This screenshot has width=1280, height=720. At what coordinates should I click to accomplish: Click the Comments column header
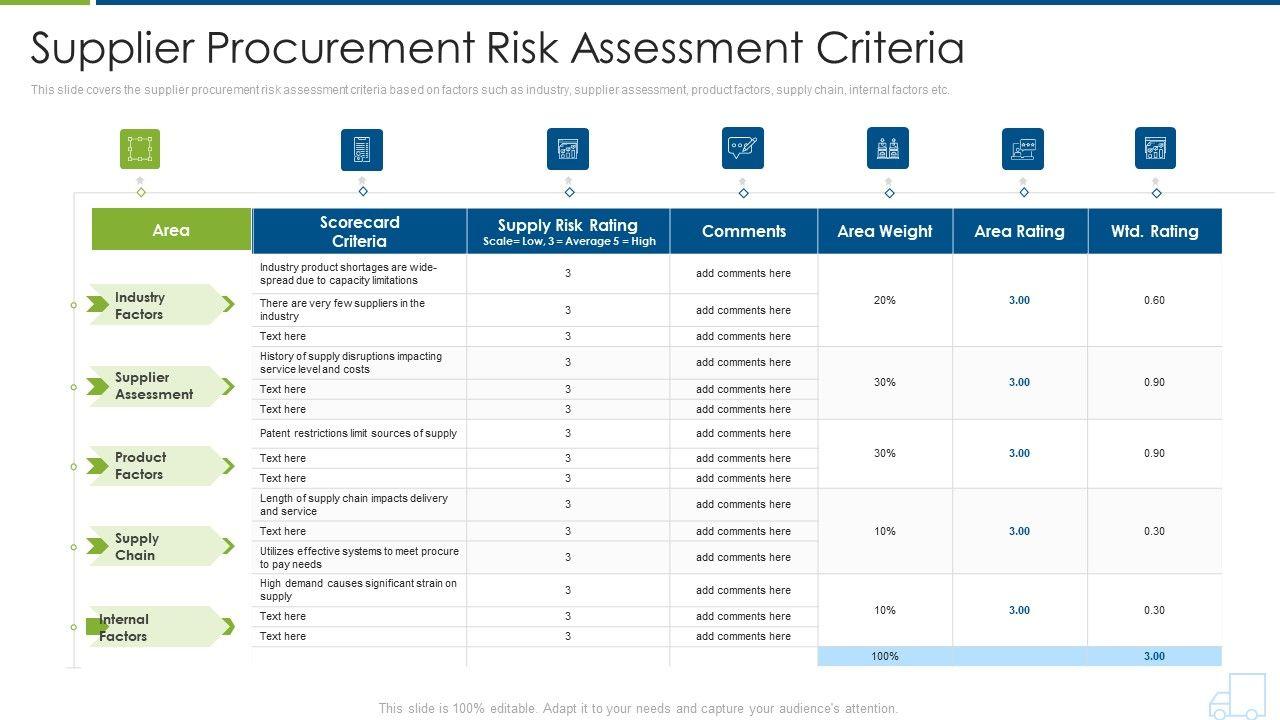(x=744, y=231)
